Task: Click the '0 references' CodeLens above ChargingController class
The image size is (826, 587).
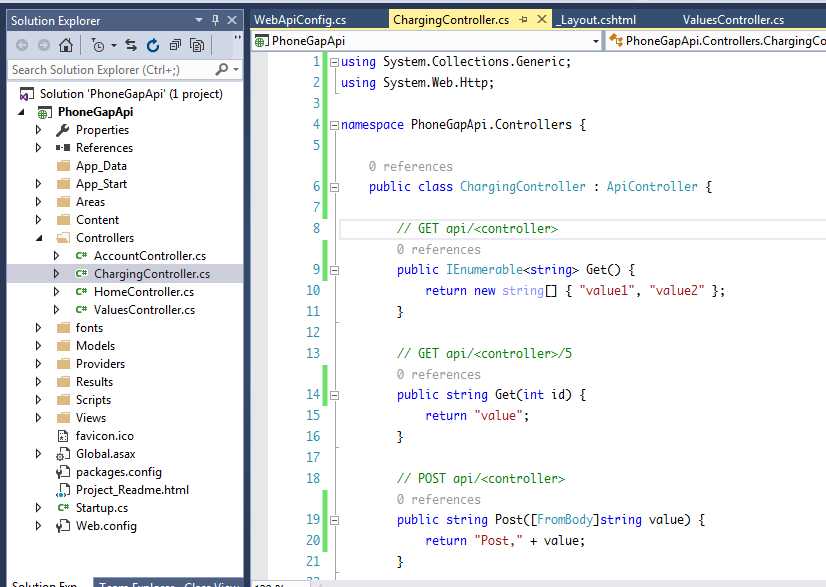Action: pos(410,167)
